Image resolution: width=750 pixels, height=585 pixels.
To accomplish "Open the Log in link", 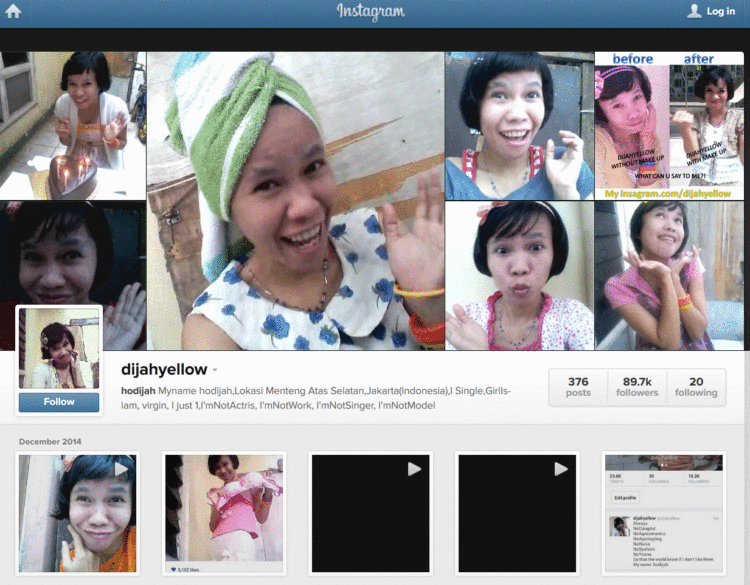I will (x=721, y=11).
